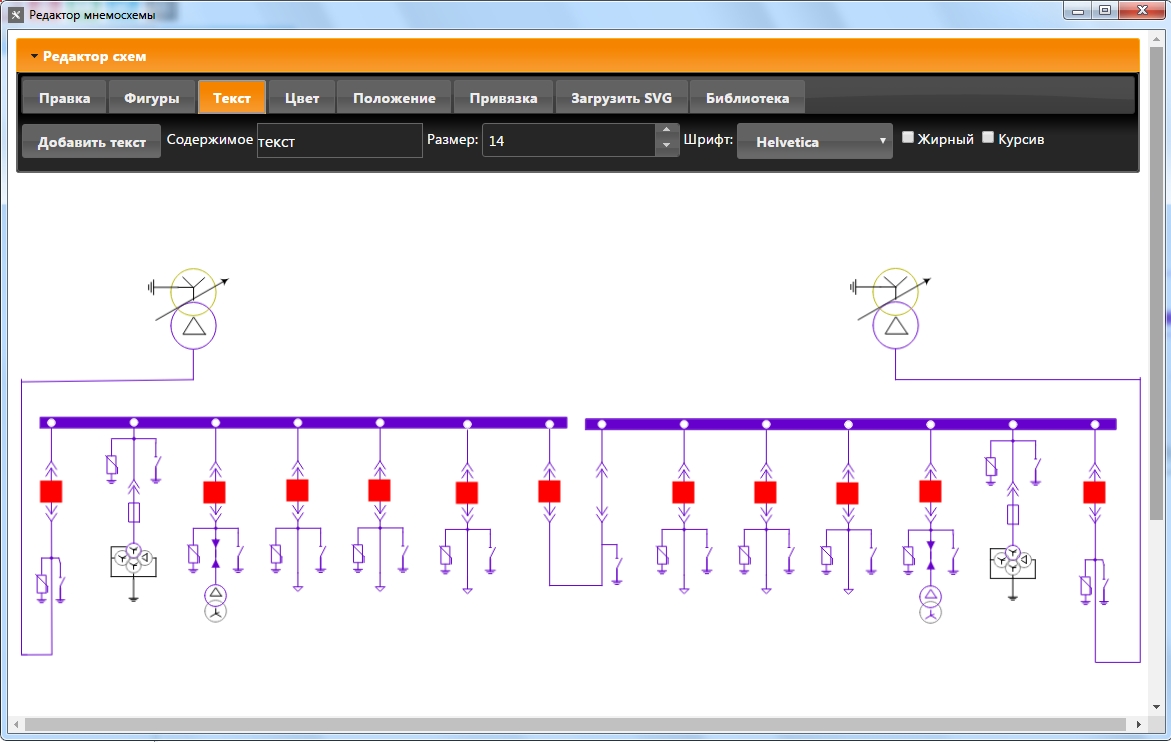Click the Содержимое text input field

tap(340, 140)
